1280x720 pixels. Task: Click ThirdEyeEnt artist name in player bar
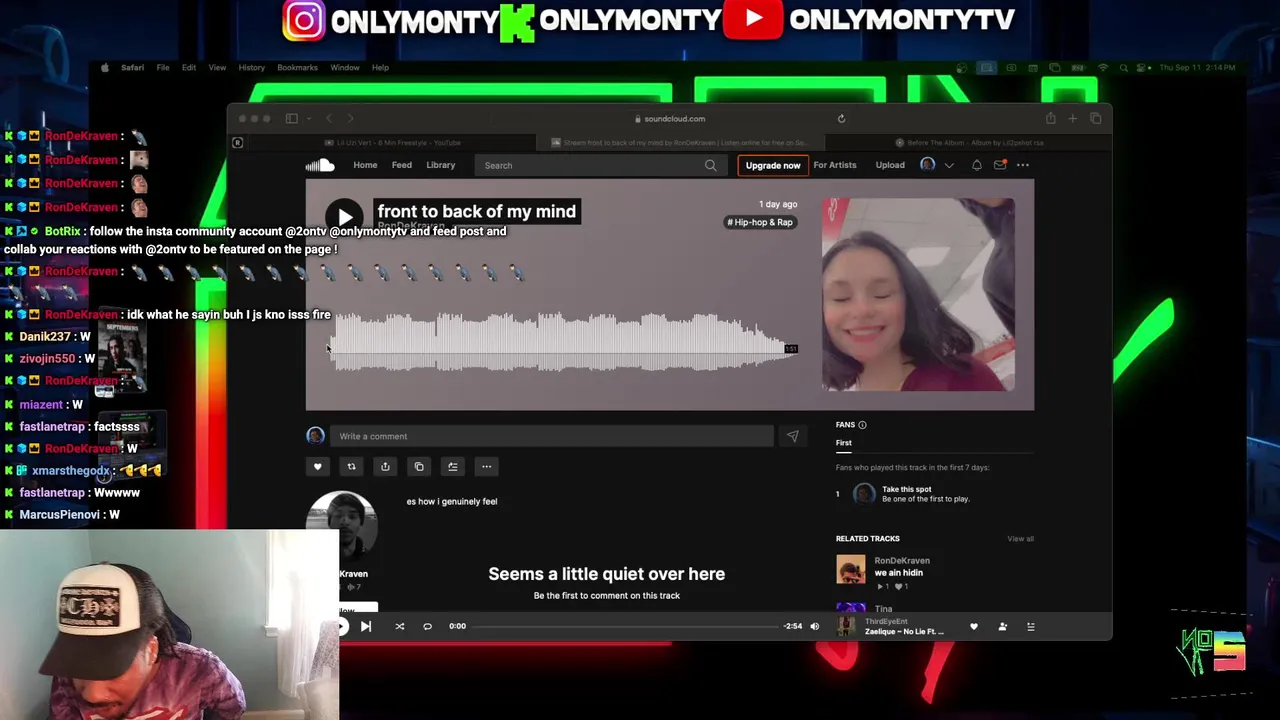coord(888,621)
